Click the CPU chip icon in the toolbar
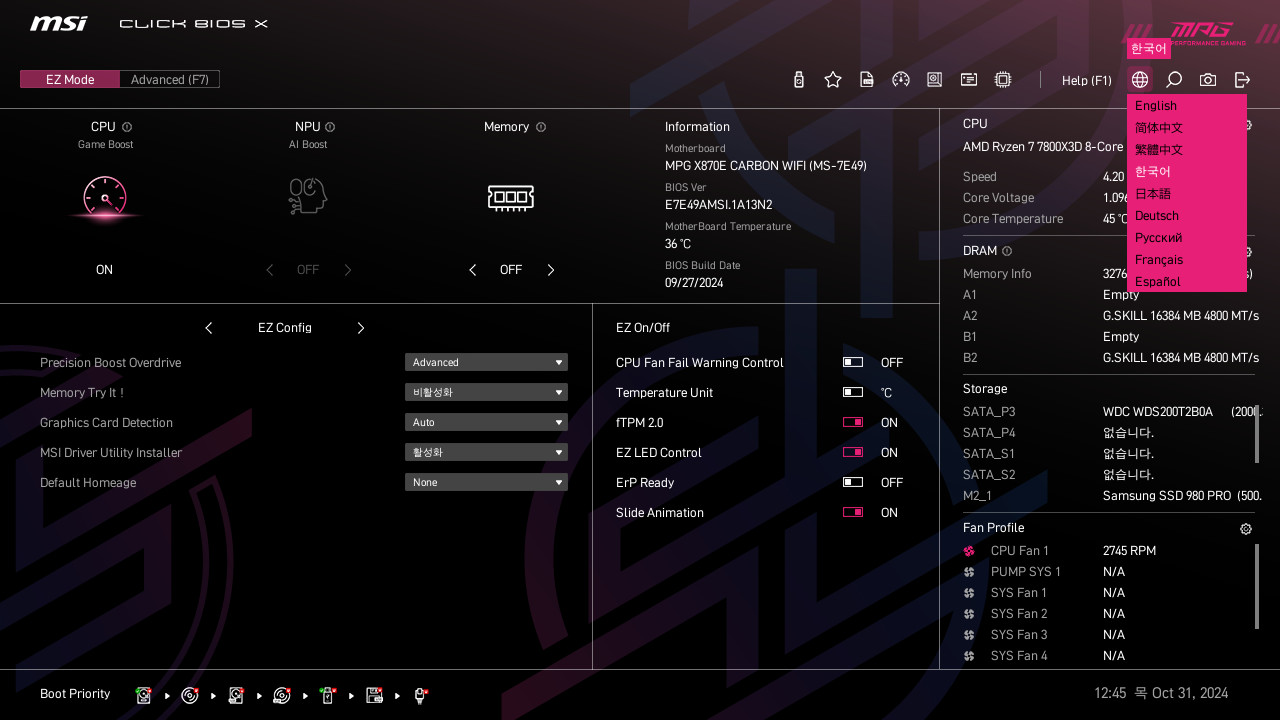The image size is (1280, 720). pos(1003,80)
